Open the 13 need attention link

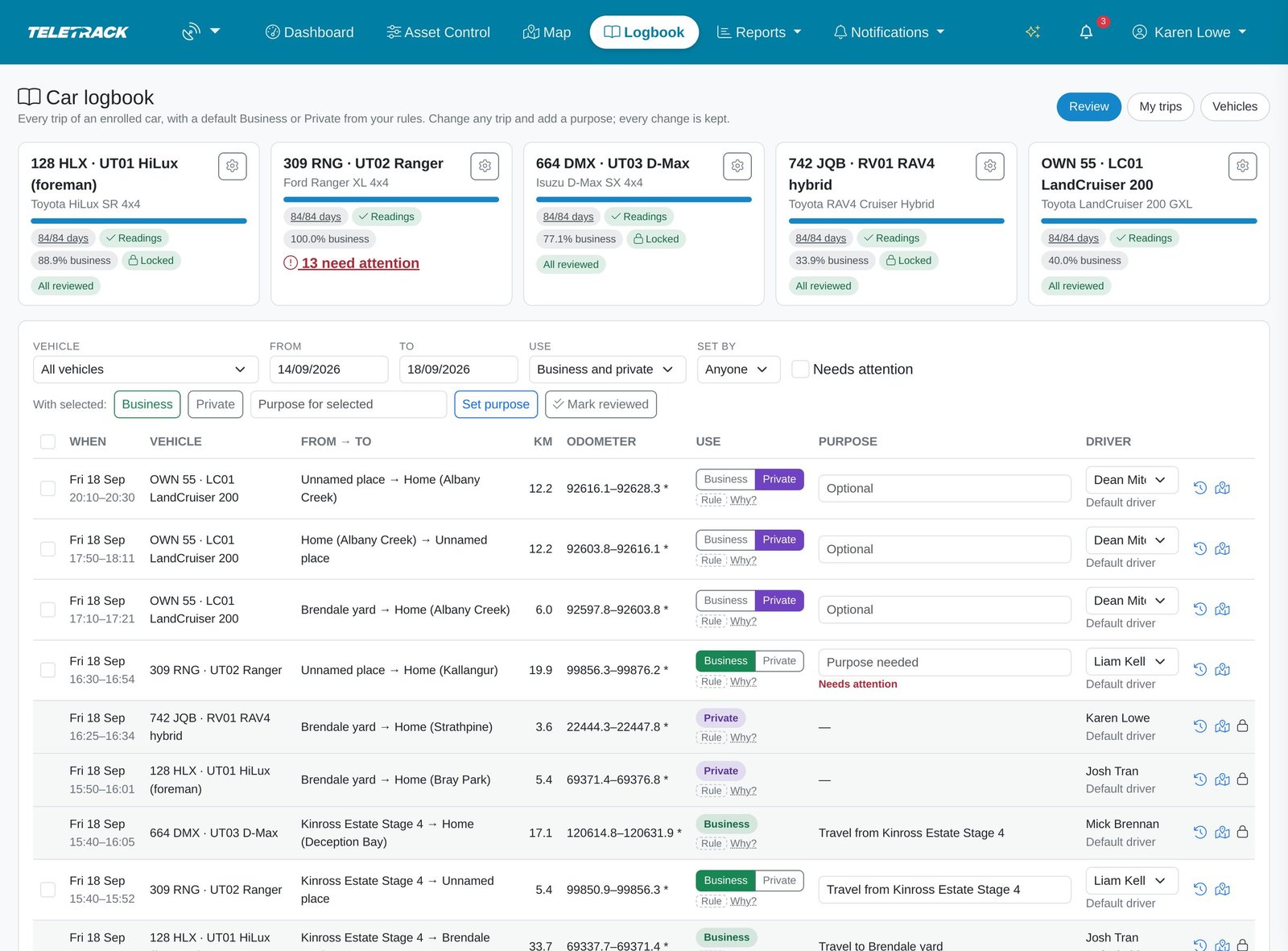352,263
